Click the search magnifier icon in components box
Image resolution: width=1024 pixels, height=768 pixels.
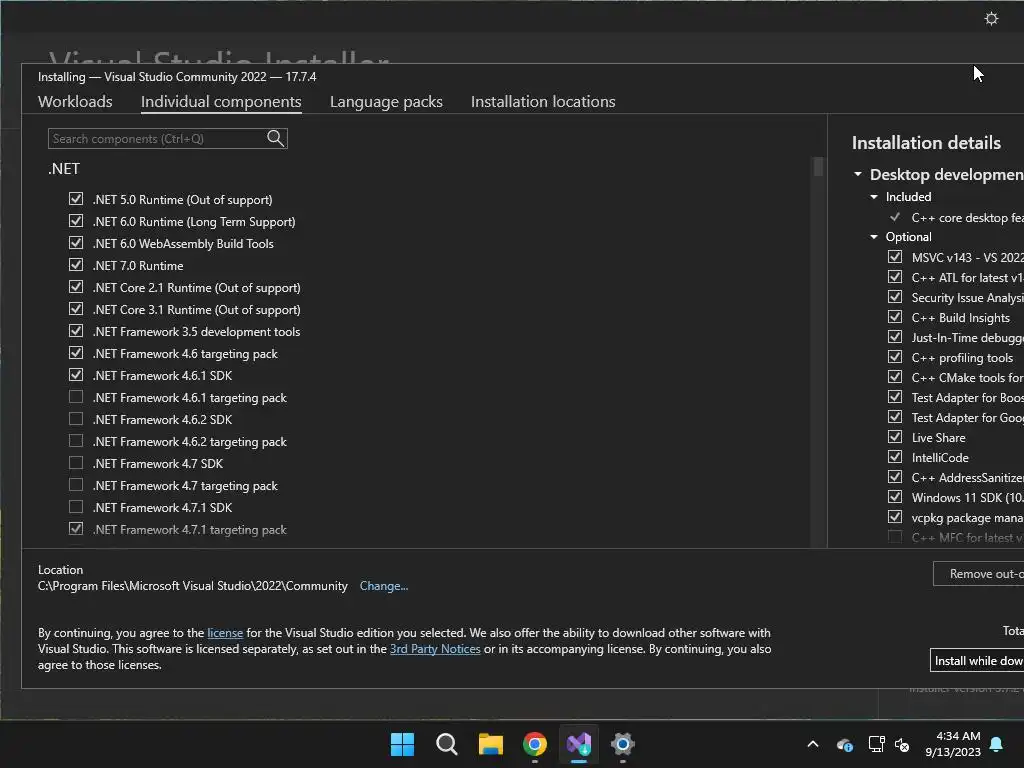[x=276, y=138]
